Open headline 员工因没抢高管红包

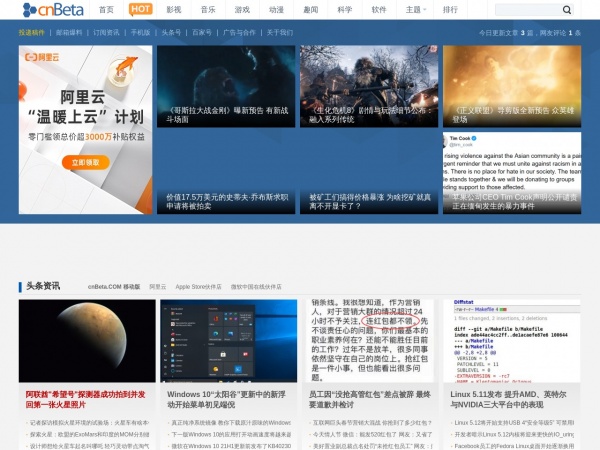click(x=370, y=399)
